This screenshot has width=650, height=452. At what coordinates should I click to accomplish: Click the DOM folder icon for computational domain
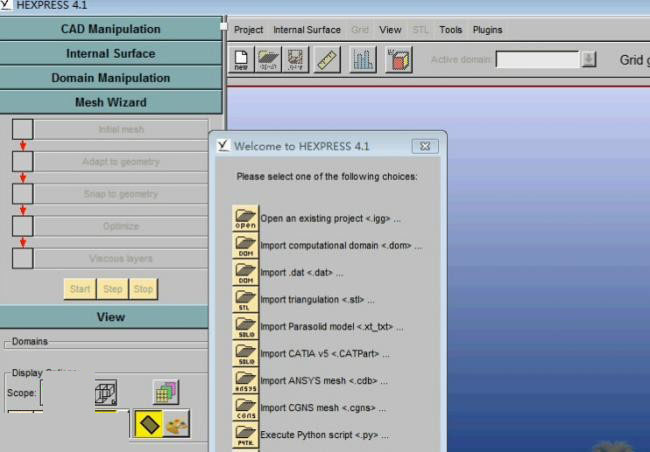245,245
